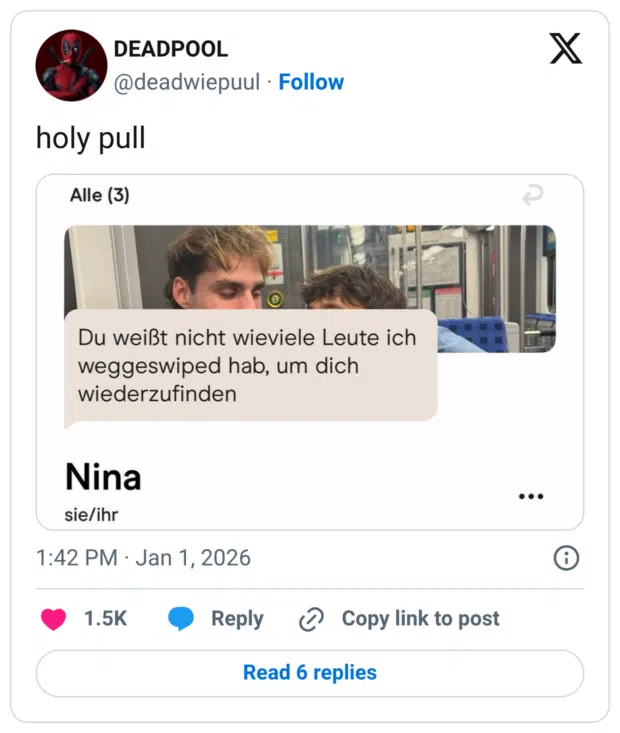Like the post with the heart icon
This screenshot has width=620, height=733.
click(53, 619)
